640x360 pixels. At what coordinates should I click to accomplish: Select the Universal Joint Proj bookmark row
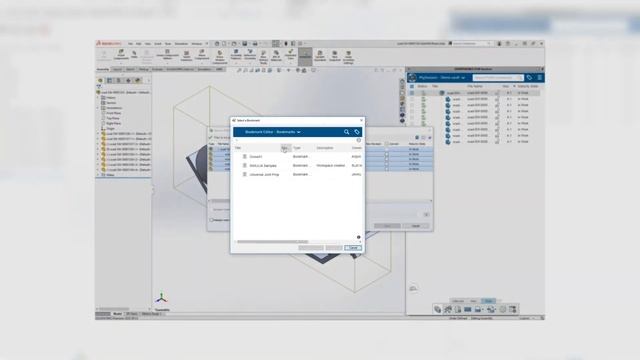[x=298, y=174]
